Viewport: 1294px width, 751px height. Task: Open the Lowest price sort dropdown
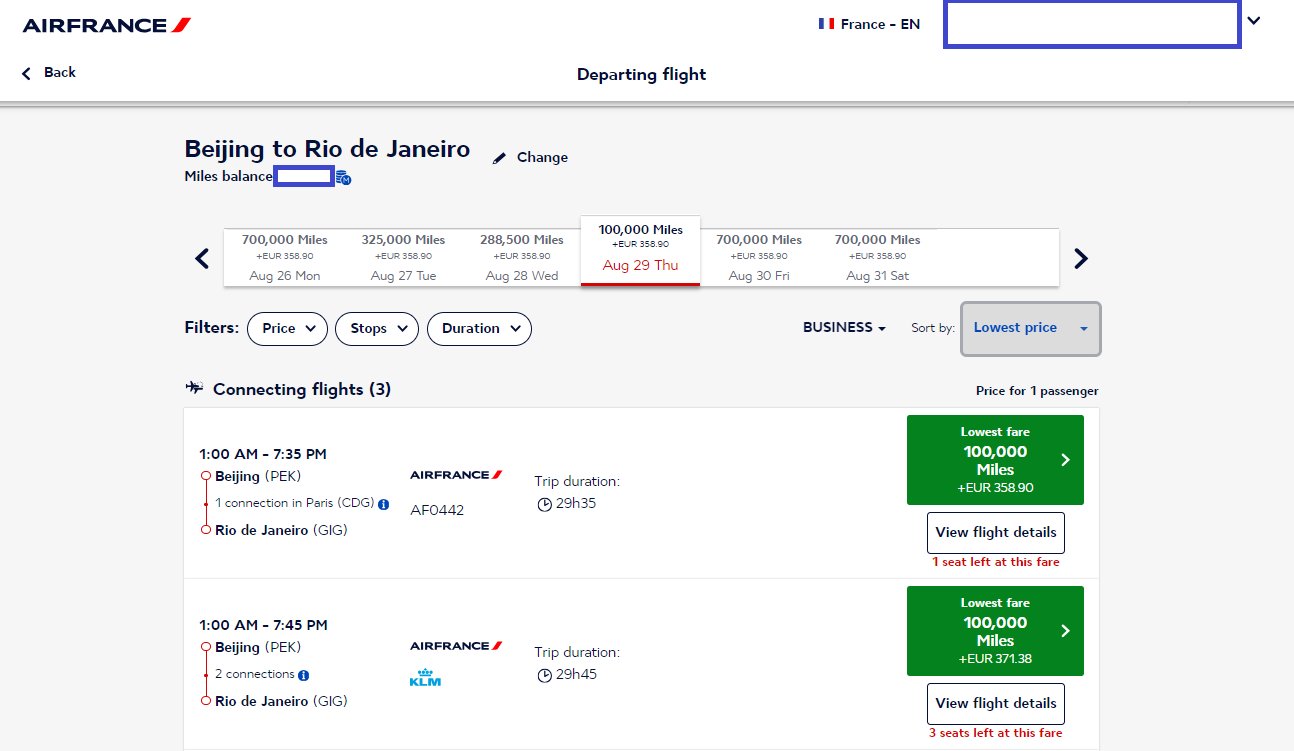point(1031,328)
